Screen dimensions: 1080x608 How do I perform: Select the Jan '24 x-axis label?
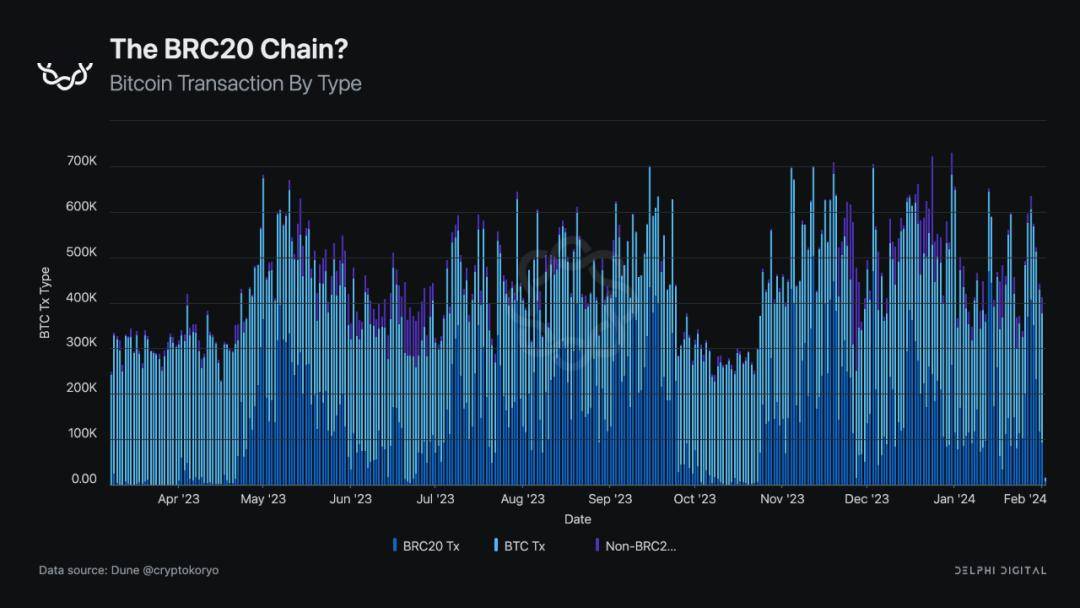(954, 499)
